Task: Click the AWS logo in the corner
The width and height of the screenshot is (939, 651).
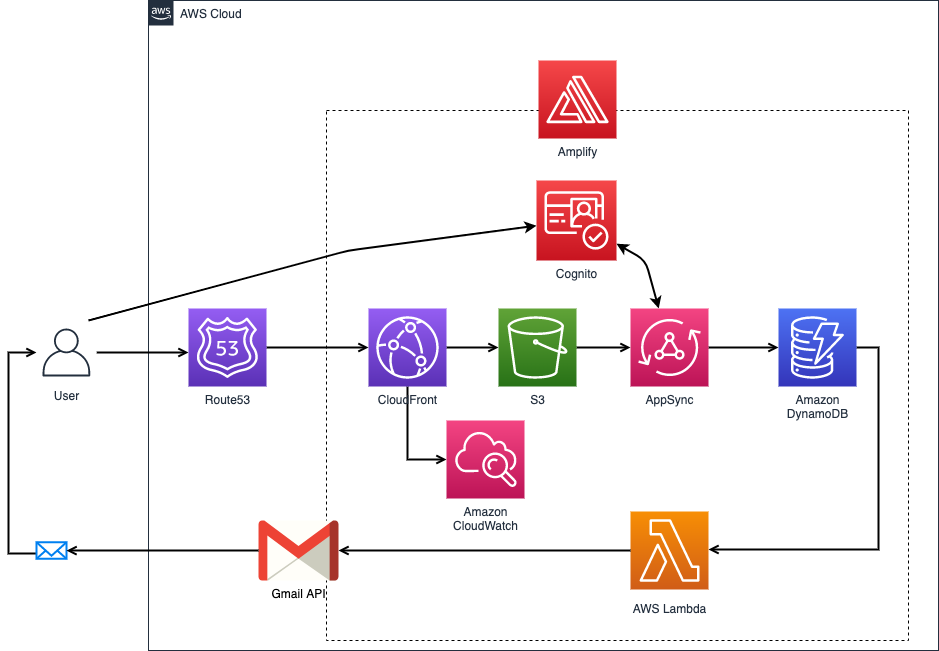Action: click(x=161, y=13)
